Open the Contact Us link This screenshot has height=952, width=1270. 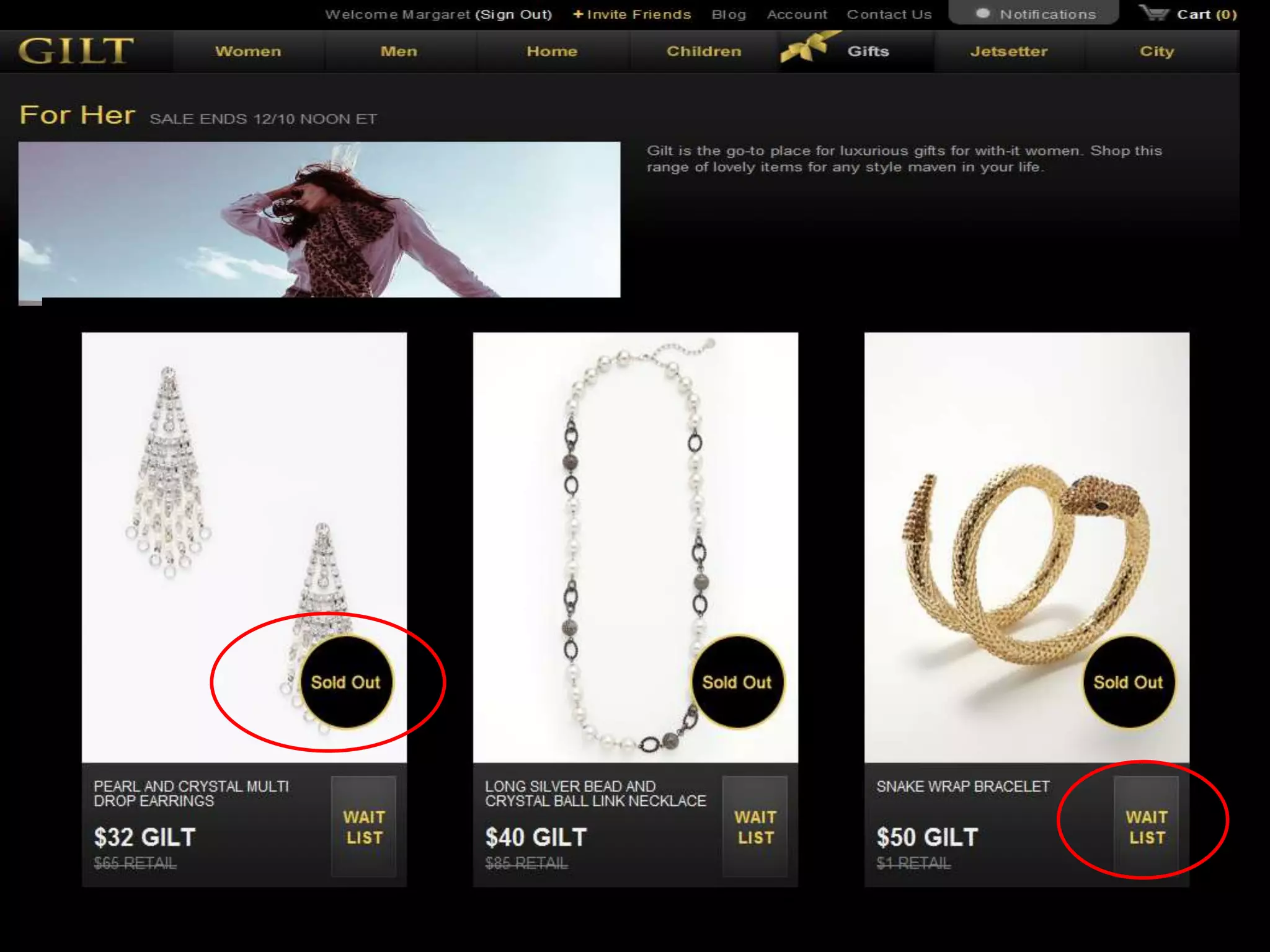point(889,14)
